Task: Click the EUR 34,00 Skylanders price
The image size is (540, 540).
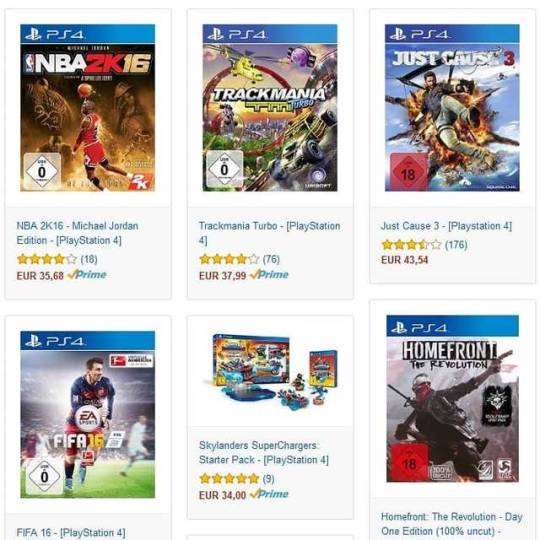Action: [222, 495]
